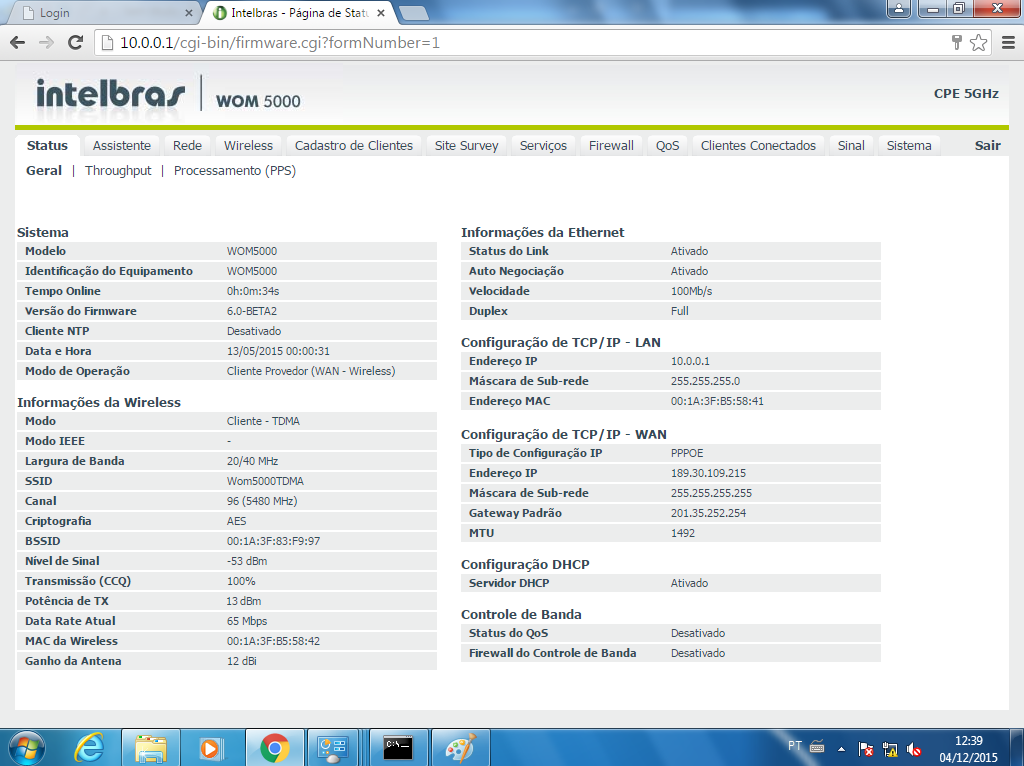Click firmware version 6.0-BETA2 value

pyautogui.click(x=252, y=311)
